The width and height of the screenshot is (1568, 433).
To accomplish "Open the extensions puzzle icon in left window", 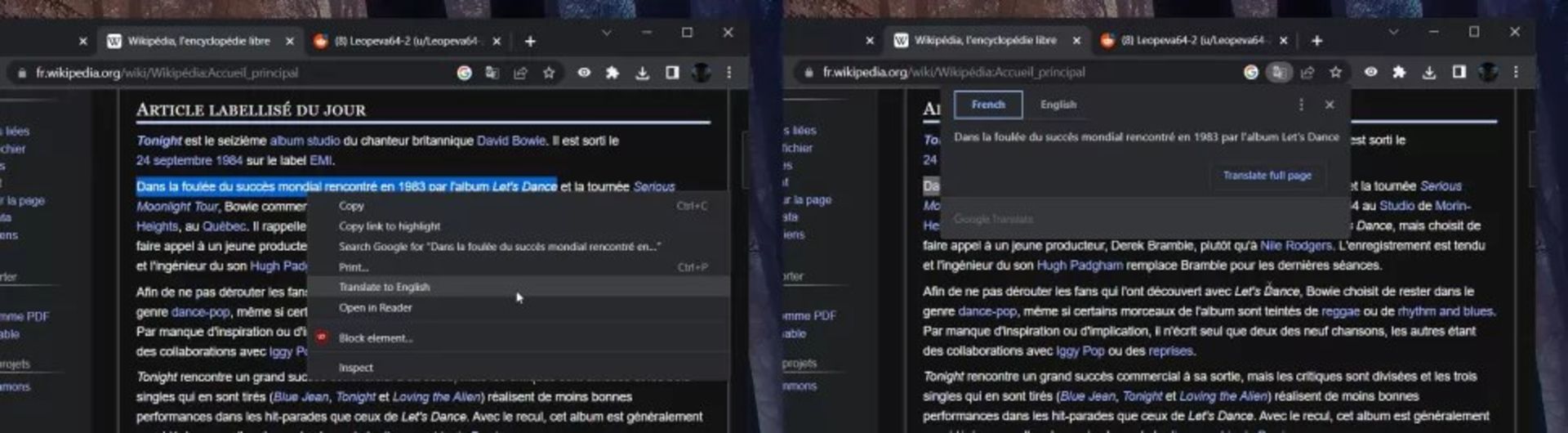I will click(x=612, y=73).
